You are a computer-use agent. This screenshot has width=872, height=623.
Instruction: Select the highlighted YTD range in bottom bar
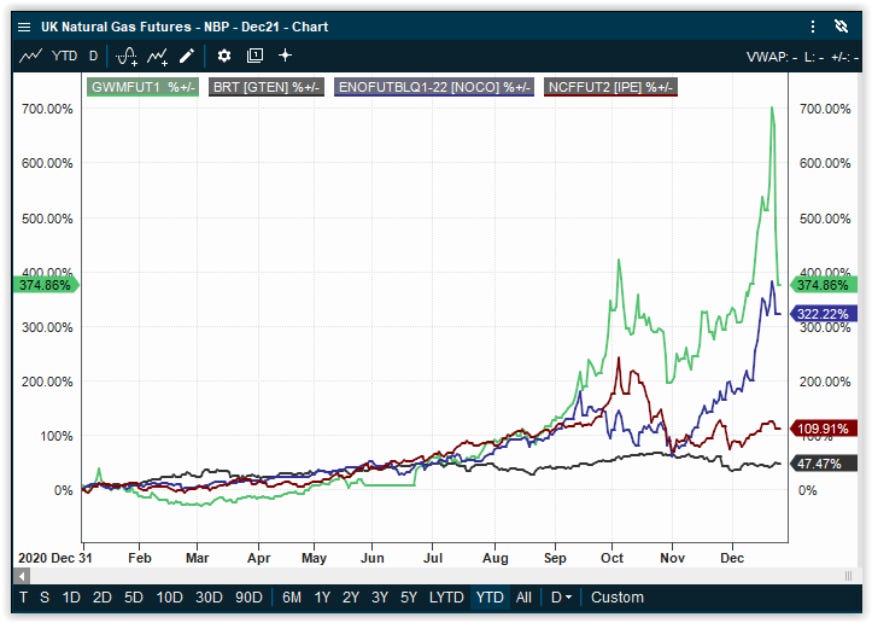489,597
